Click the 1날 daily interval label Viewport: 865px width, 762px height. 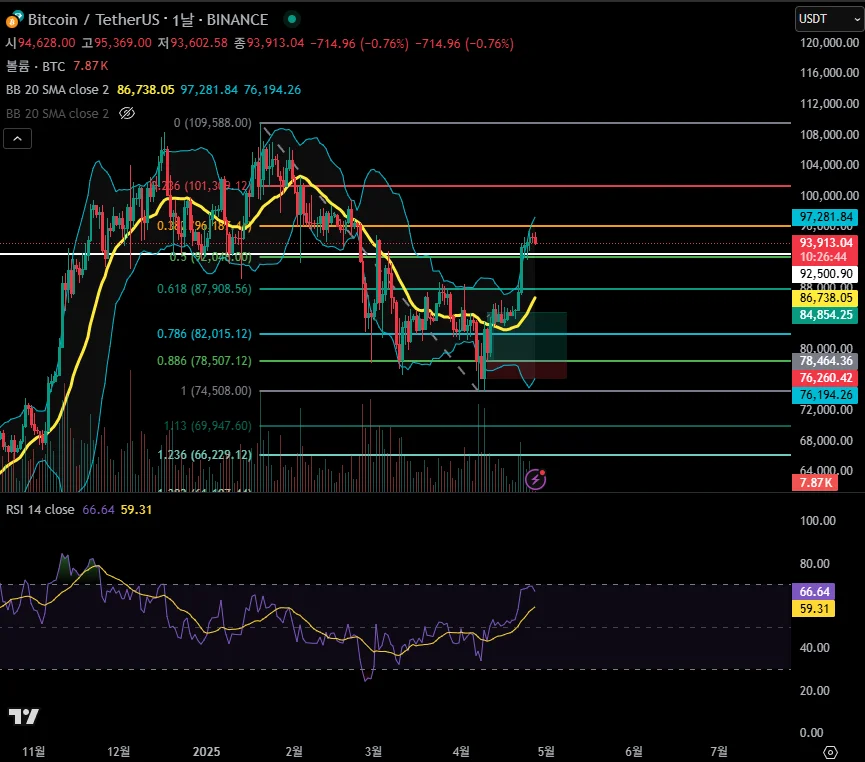[x=183, y=20]
